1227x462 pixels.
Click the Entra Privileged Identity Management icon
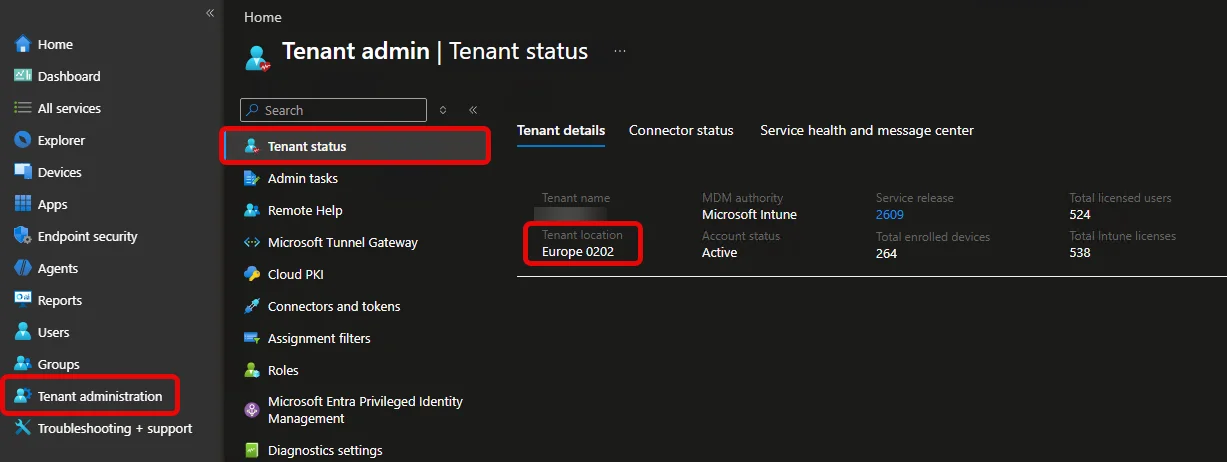click(252, 410)
